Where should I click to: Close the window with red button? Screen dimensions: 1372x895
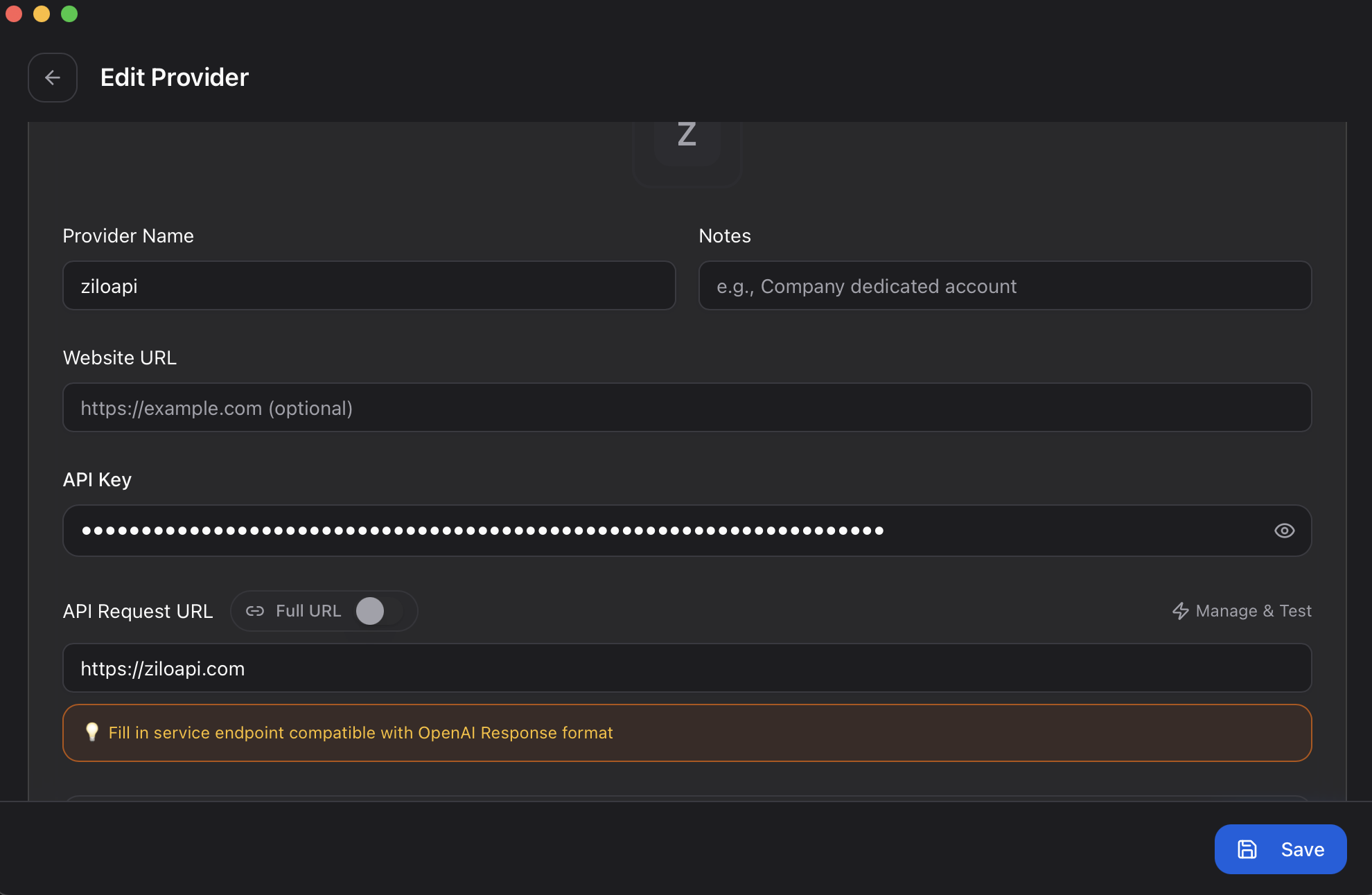coord(14,14)
